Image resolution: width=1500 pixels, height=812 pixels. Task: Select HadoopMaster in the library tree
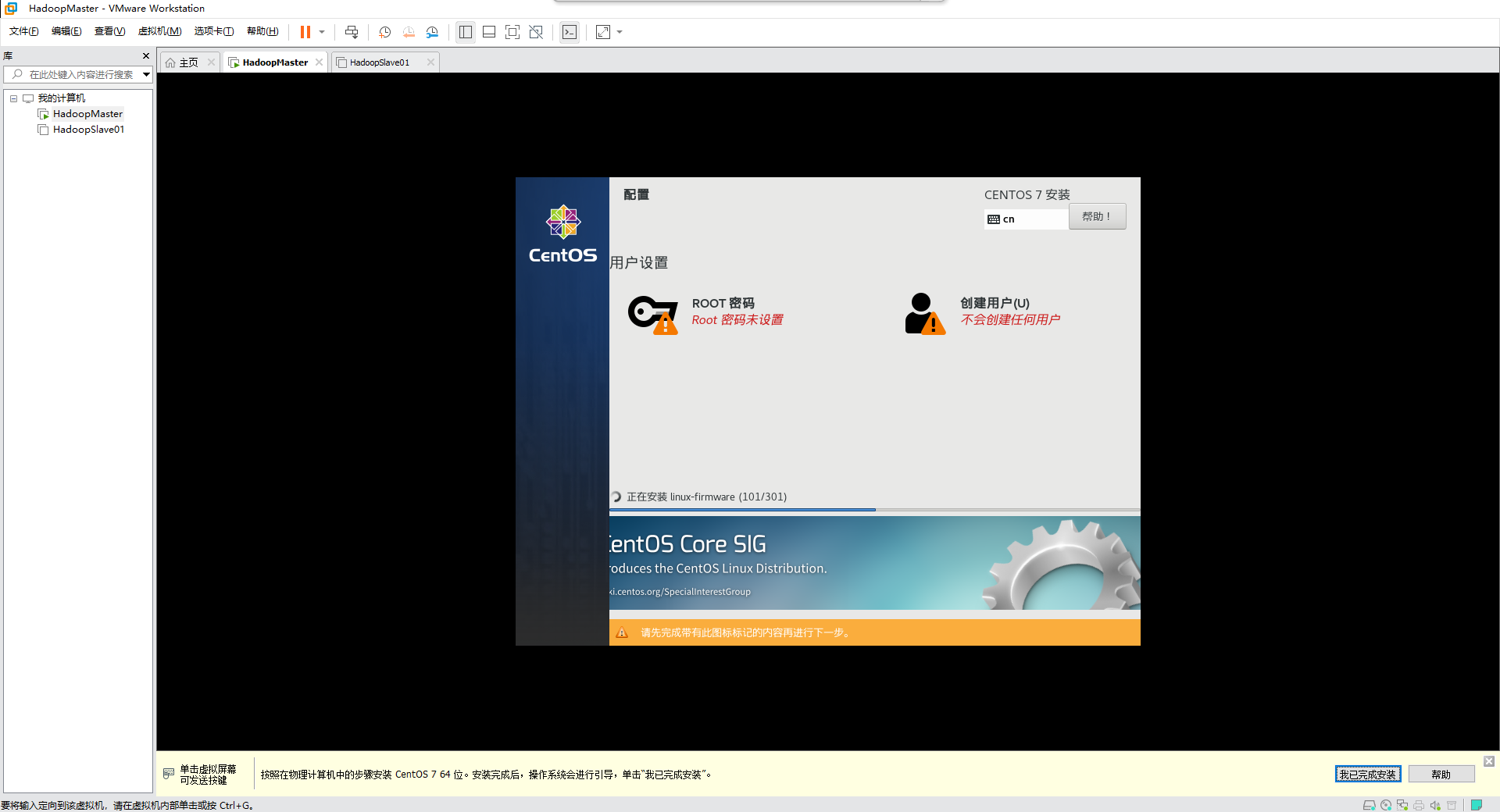87,114
